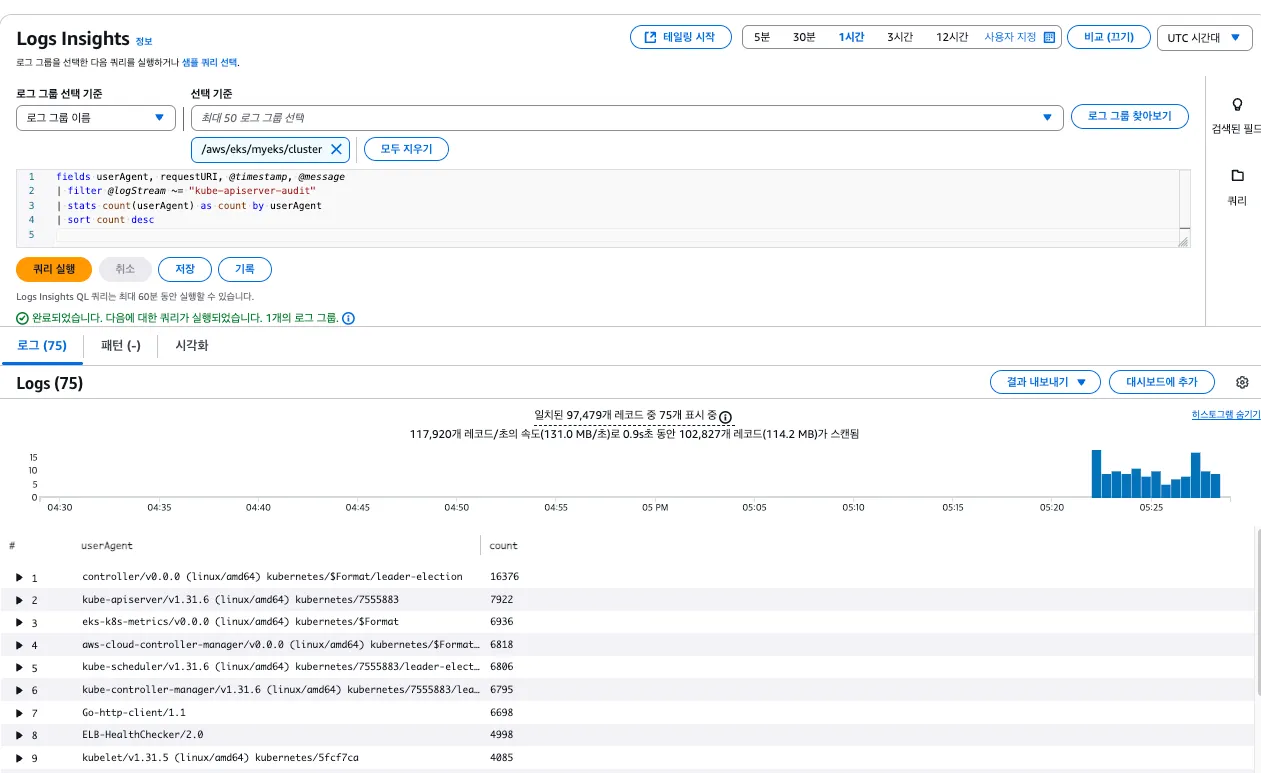The width and height of the screenshot is (1261, 773).
Task: Remove the /aws/eks/myeks/cluster log group chip
Action: point(336,149)
